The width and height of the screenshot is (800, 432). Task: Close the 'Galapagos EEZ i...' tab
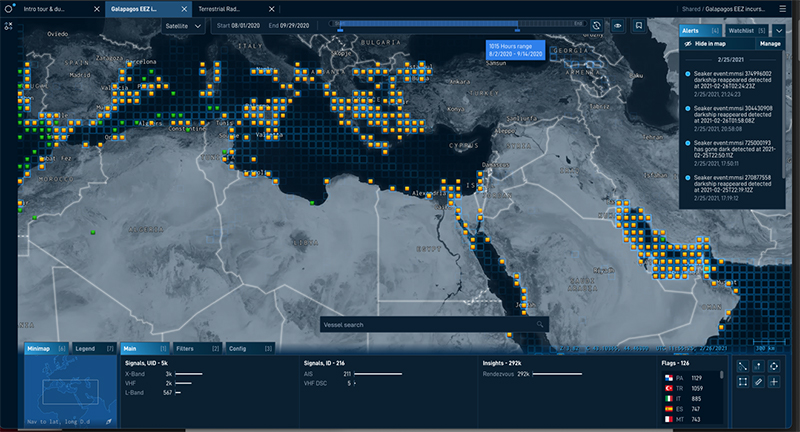click(184, 9)
